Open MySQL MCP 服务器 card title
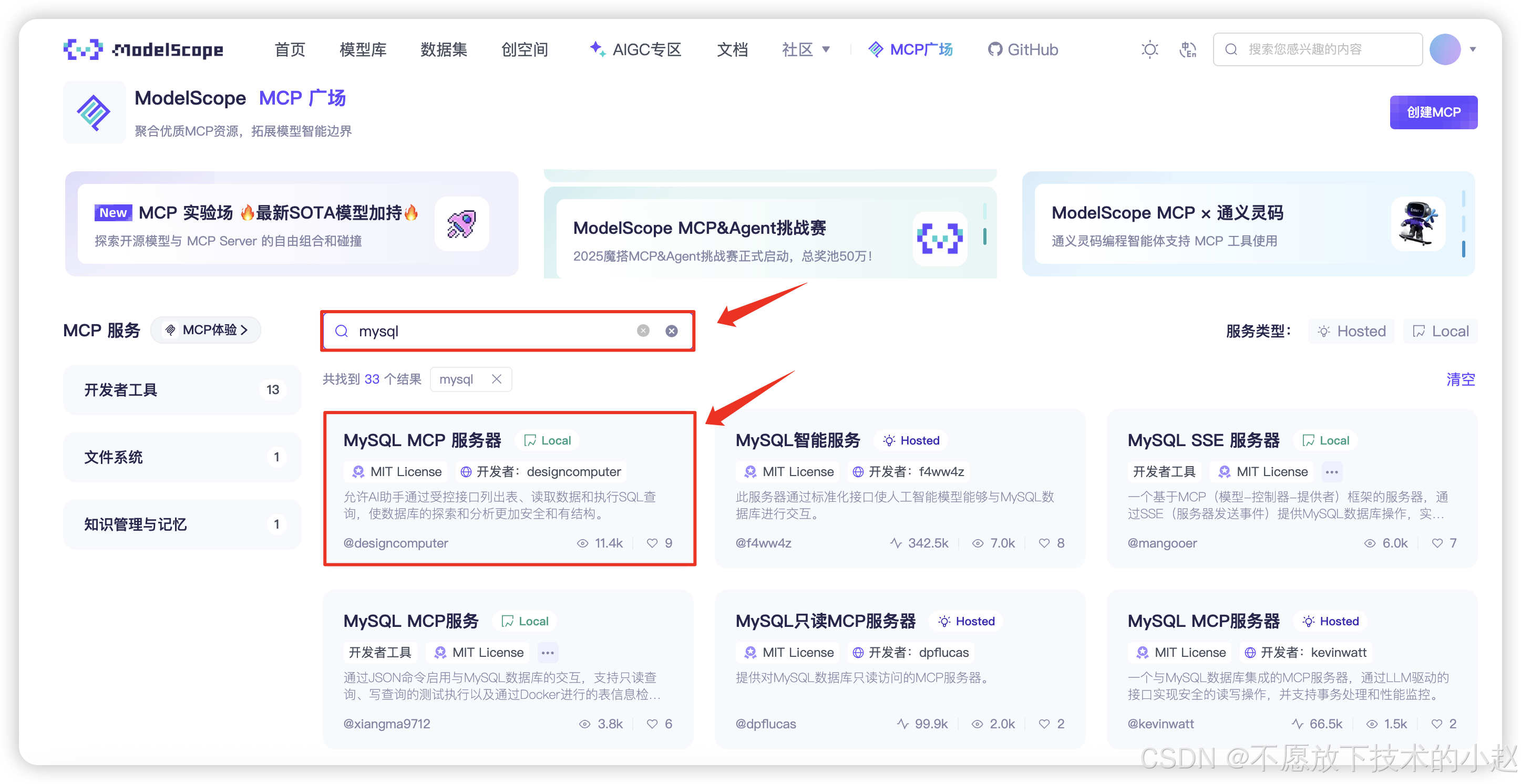This screenshot has height=784, width=1521. pyautogui.click(x=422, y=440)
